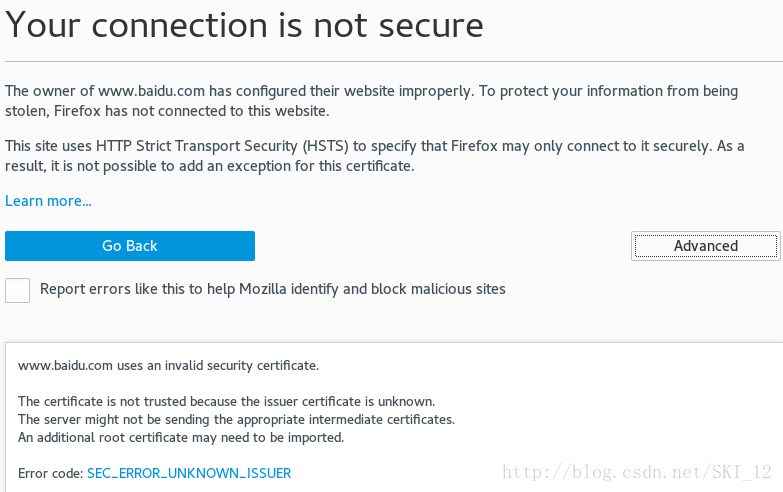Click the 'additional root certificate' line
Image resolution: width=783 pixels, height=492 pixels.
click(x=181, y=437)
